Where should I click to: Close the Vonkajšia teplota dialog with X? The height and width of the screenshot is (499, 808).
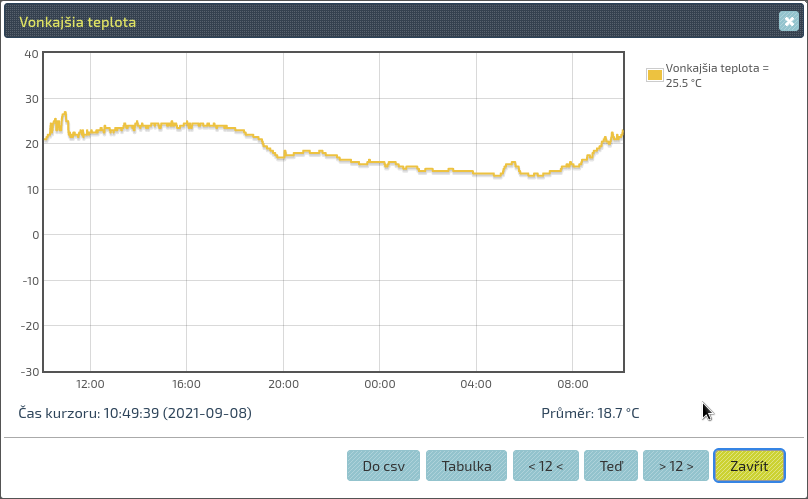click(788, 22)
